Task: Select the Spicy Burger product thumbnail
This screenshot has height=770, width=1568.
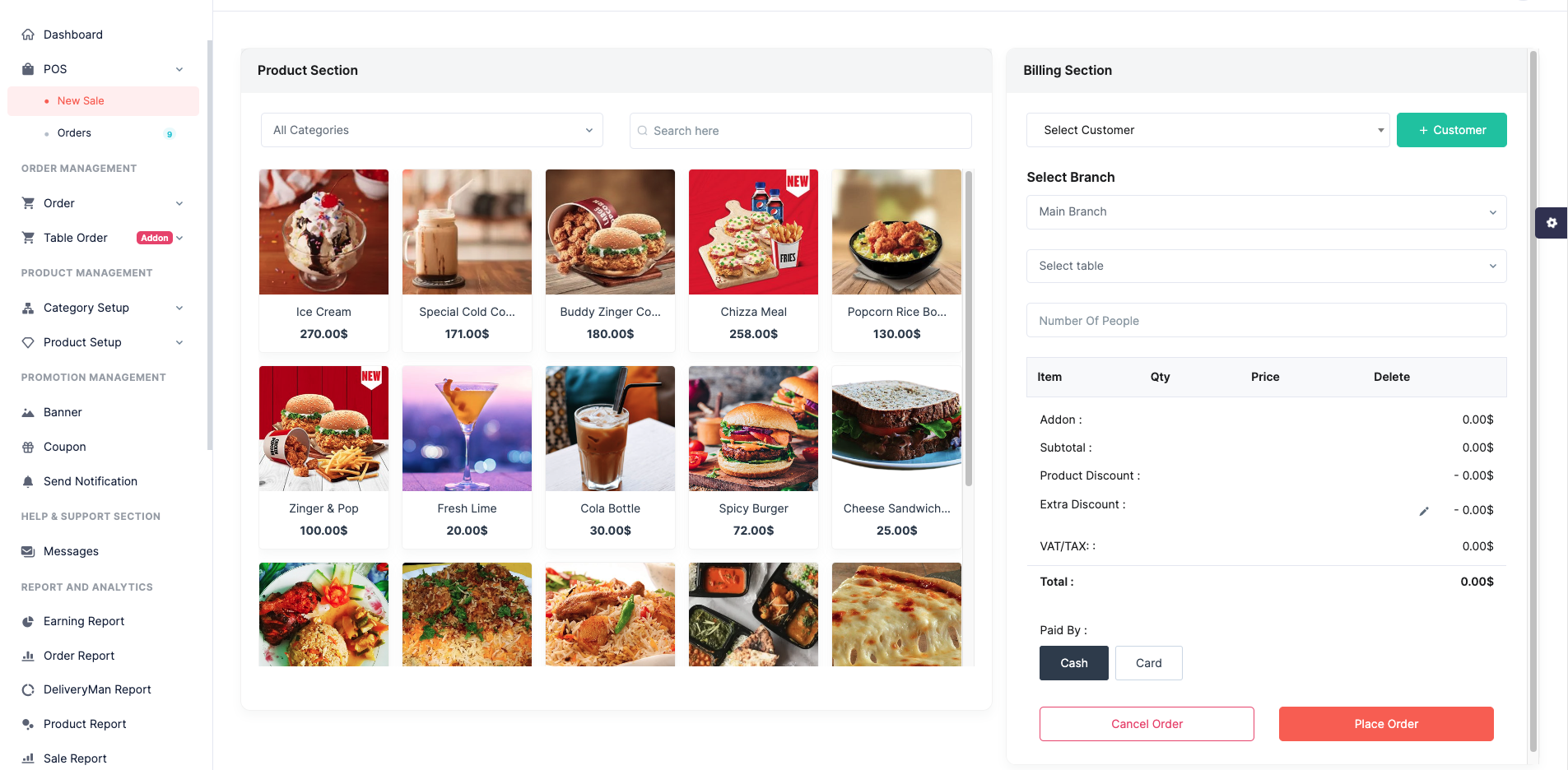Action: click(753, 429)
